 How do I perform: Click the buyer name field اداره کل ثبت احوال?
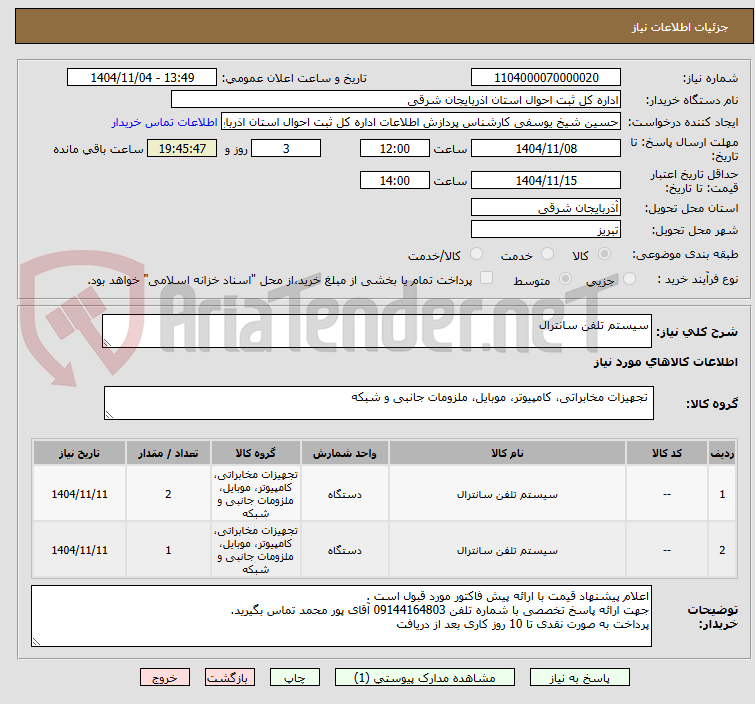(x=396, y=100)
